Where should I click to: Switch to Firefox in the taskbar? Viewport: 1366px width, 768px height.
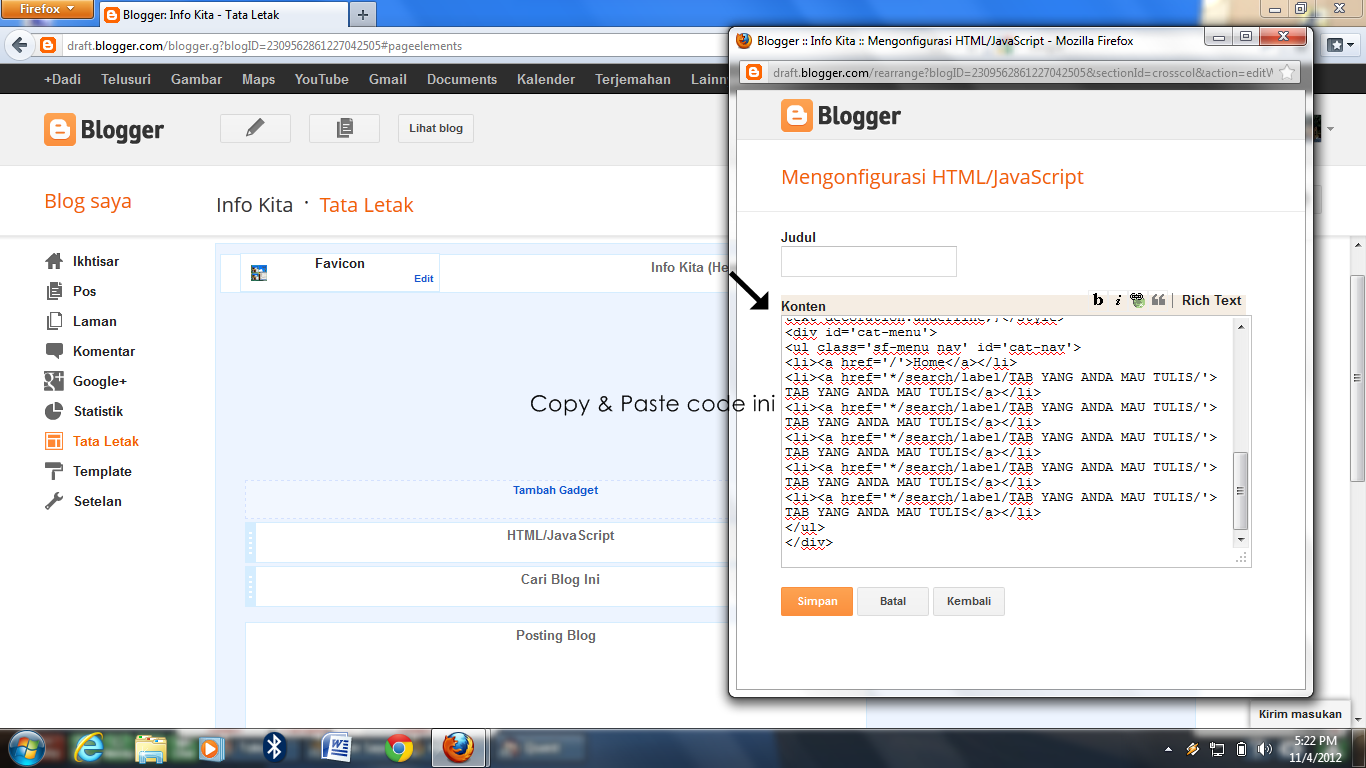click(458, 748)
